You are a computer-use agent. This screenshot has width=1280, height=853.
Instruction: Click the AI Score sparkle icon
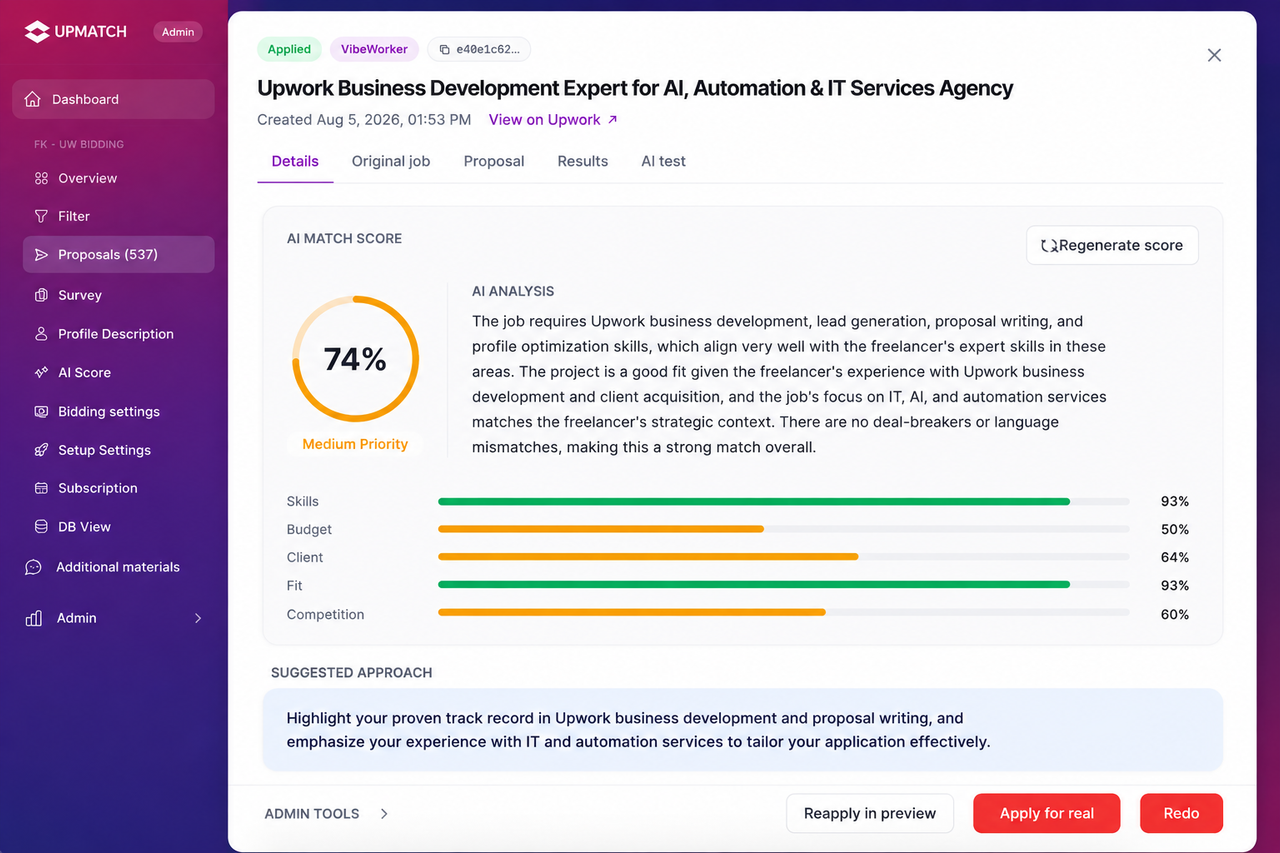(x=41, y=372)
